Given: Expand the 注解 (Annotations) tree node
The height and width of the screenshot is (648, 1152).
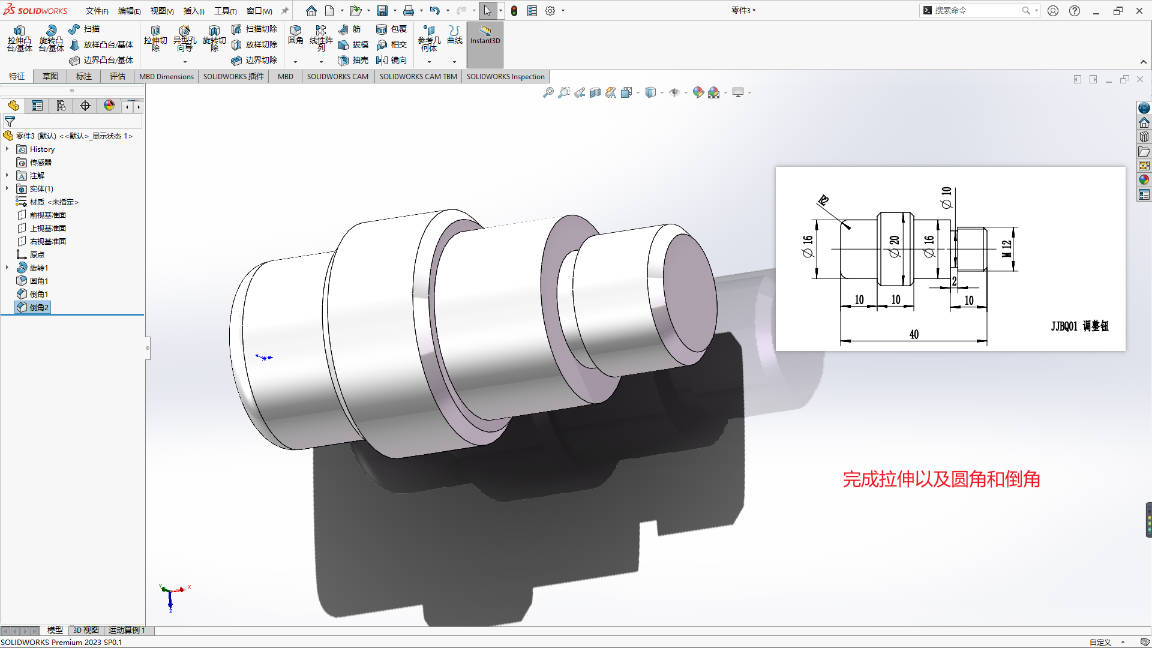Looking at the screenshot, I should click(7, 176).
